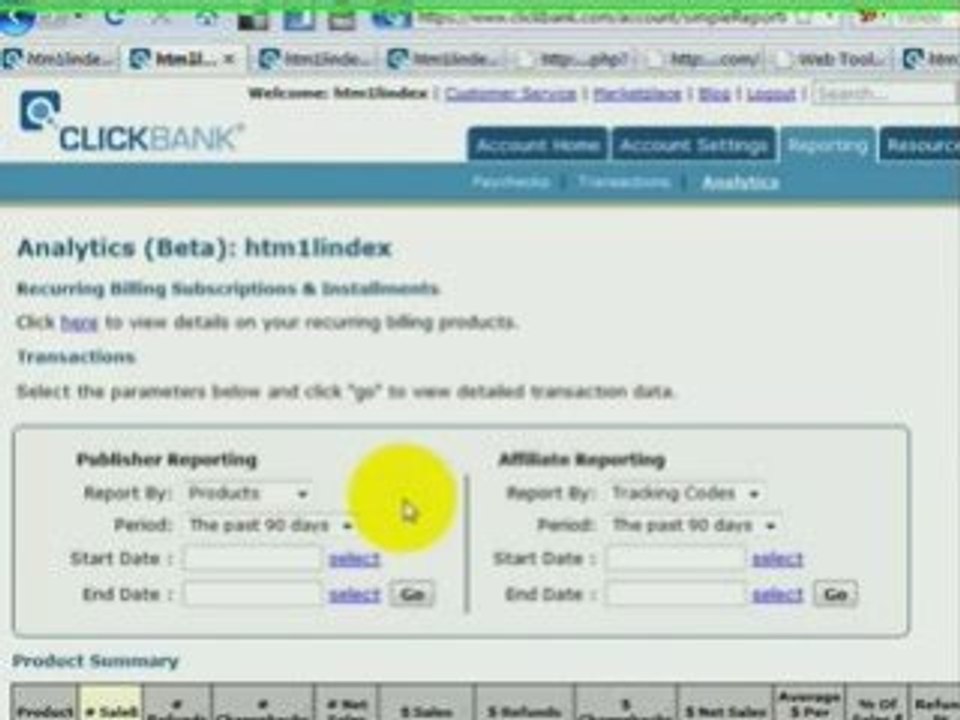This screenshot has width=960, height=720.
Task: Open the Account Settings tab
Action: click(693, 145)
